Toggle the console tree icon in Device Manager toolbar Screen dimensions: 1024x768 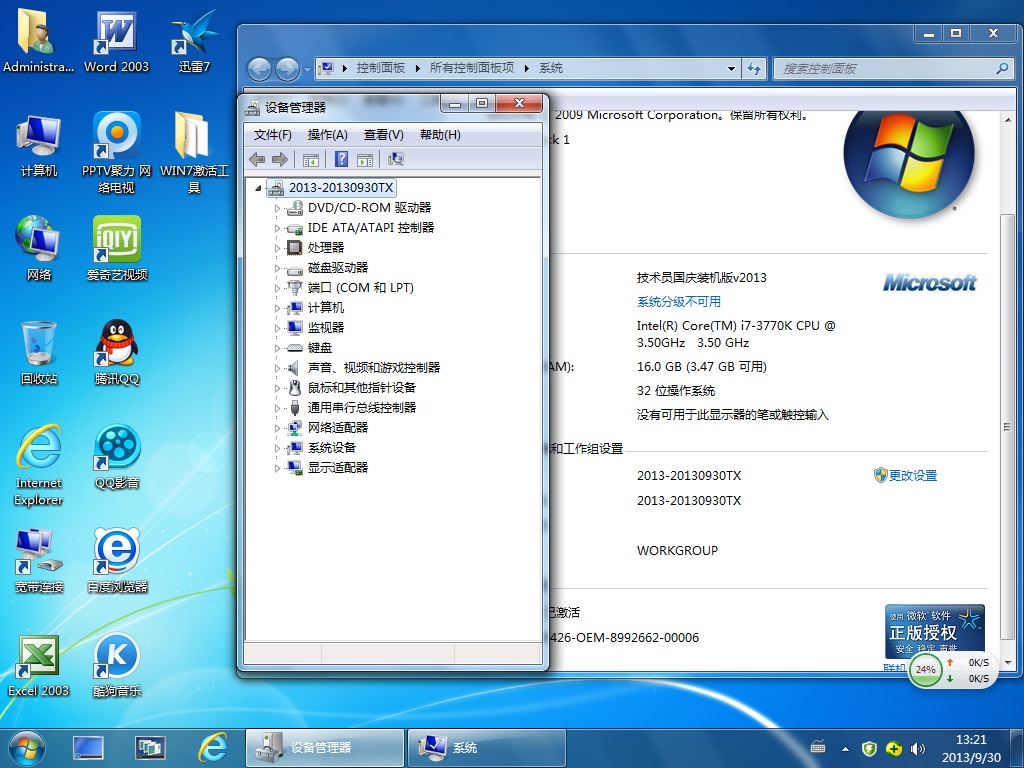[x=311, y=159]
